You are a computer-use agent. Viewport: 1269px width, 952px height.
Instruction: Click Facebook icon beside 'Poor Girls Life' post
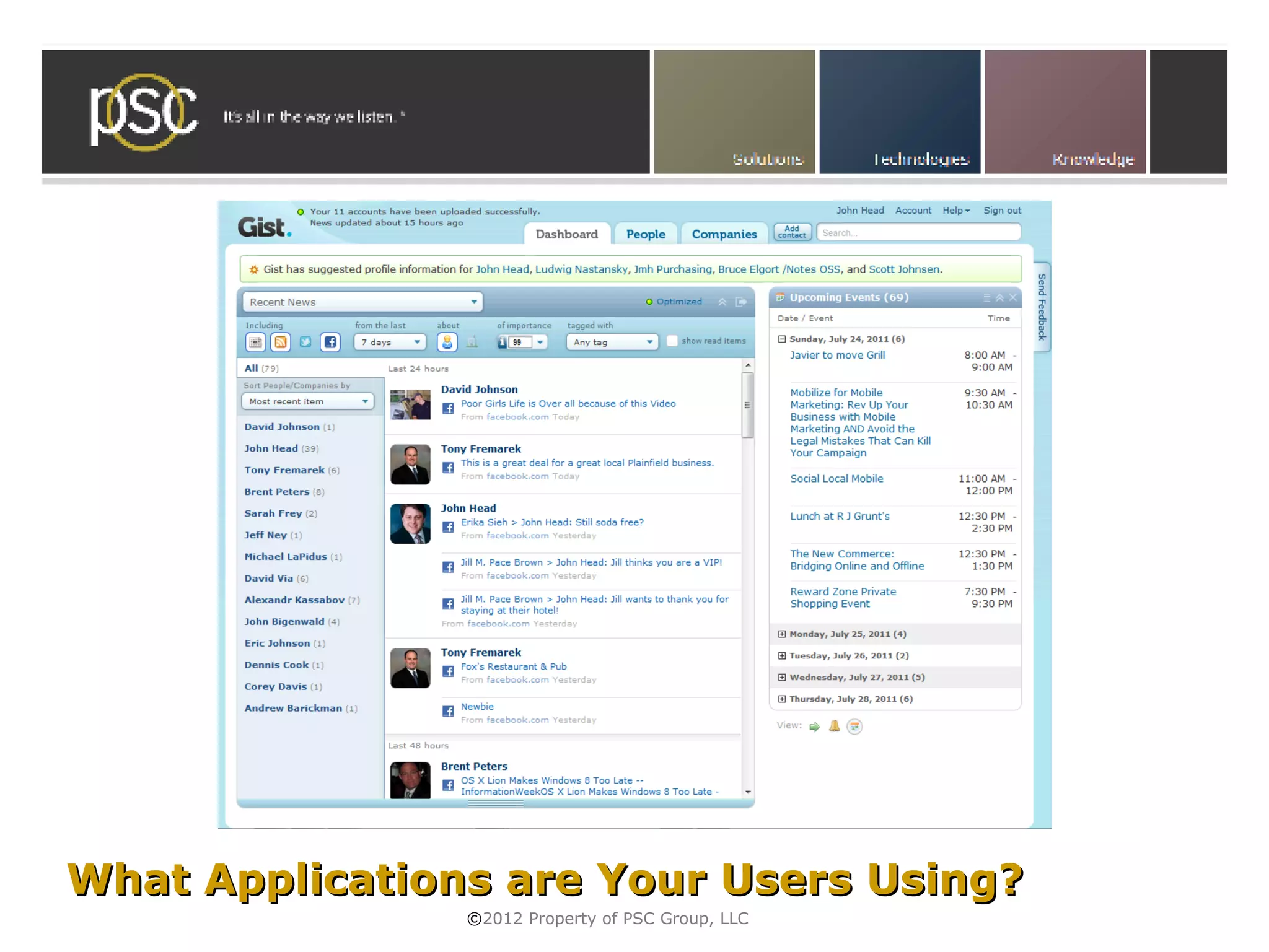(448, 409)
